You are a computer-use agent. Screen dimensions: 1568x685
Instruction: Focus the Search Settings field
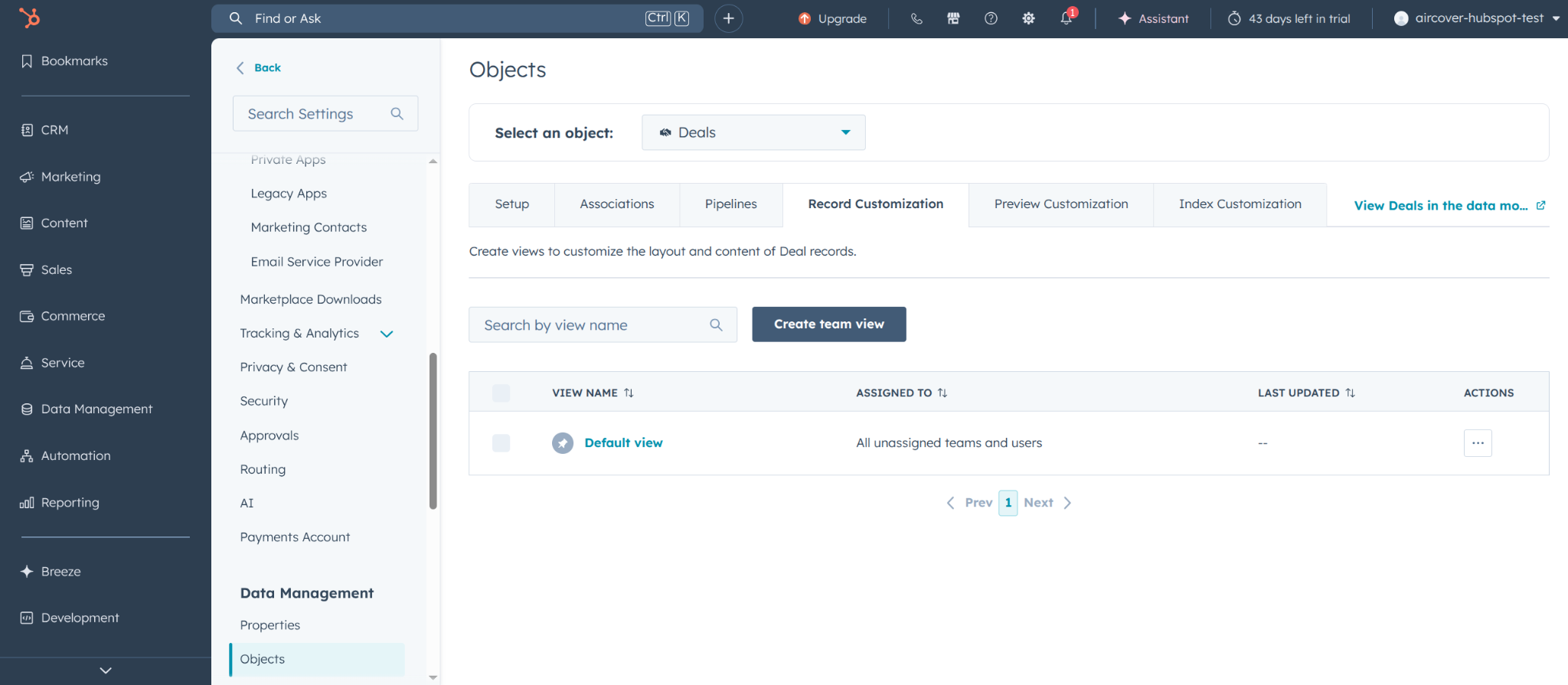click(x=325, y=113)
